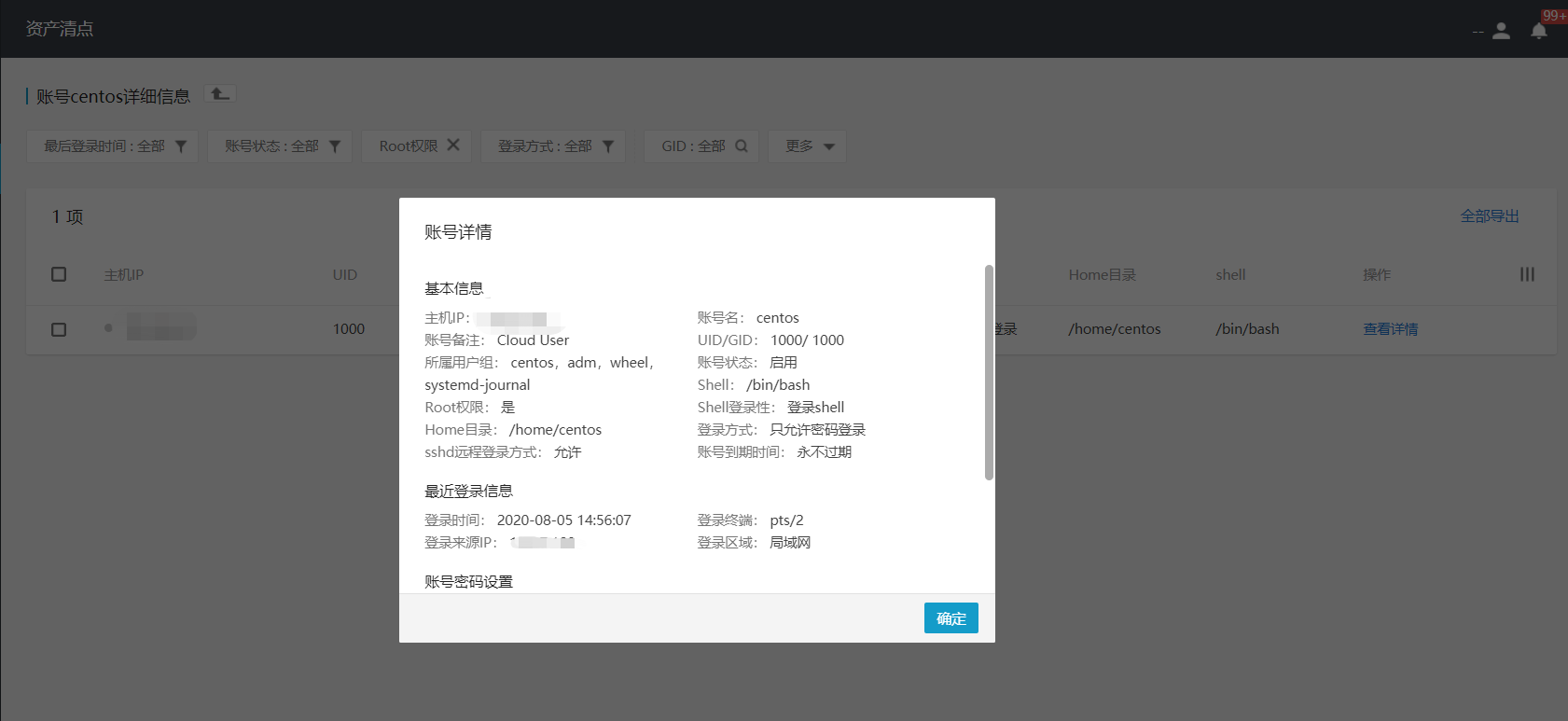Open the 登录方式 filter dropdown
Image resolution: width=1568 pixels, height=721 pixels.
(x=553, y=146)
